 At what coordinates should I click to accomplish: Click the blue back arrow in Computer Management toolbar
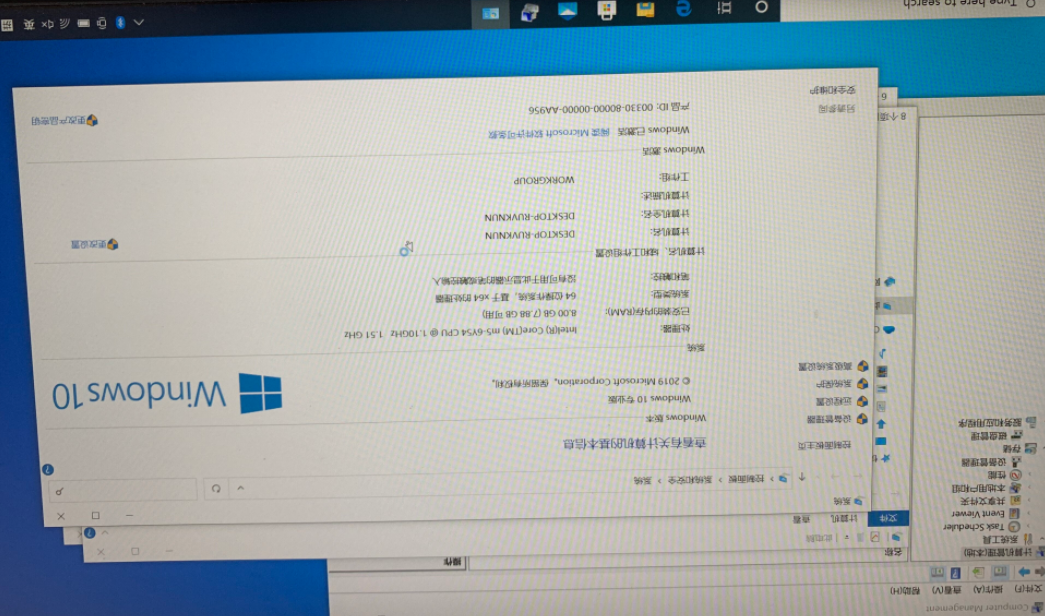point(1024,572)
